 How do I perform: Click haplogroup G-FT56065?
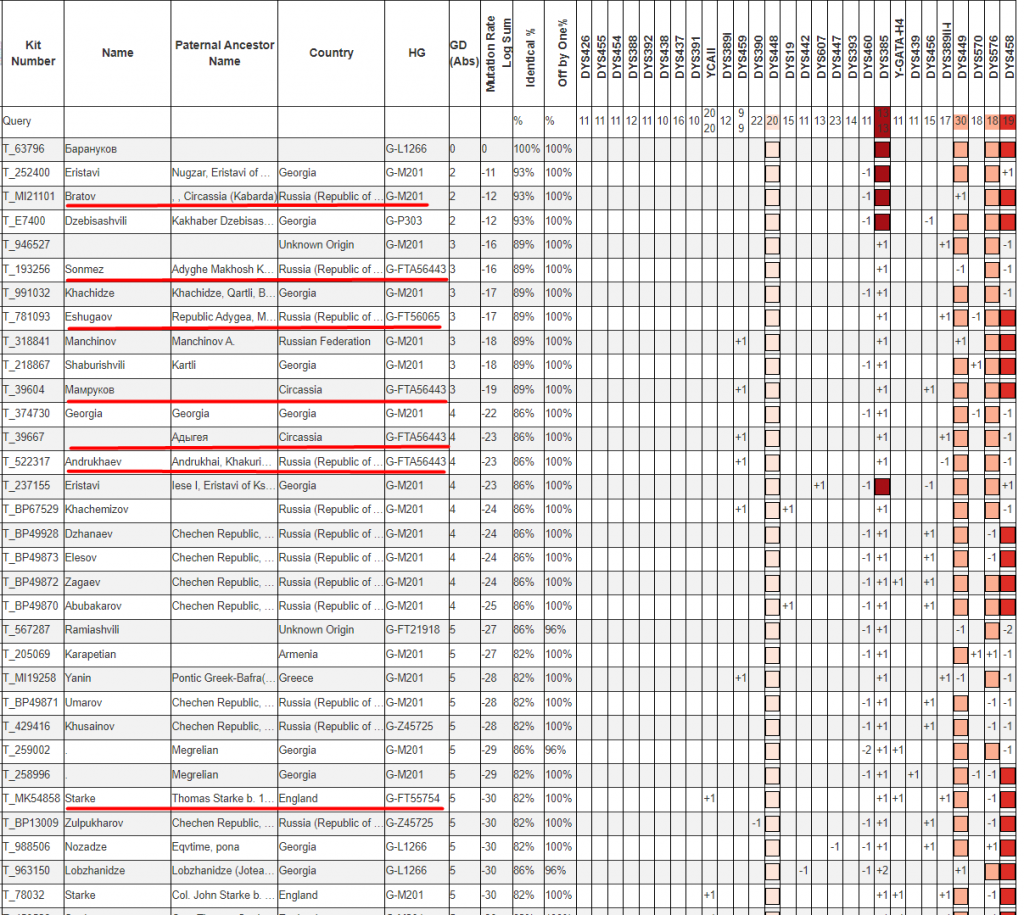point(415,317)
